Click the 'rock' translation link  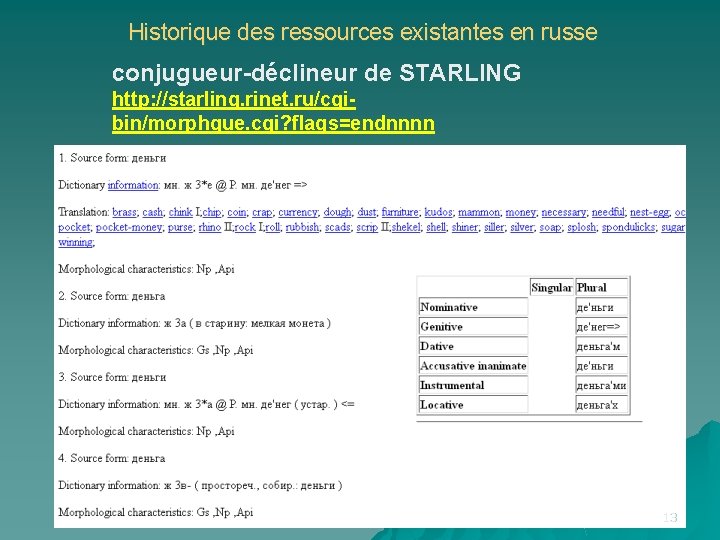pyautogui.click(x=245, y=227)
